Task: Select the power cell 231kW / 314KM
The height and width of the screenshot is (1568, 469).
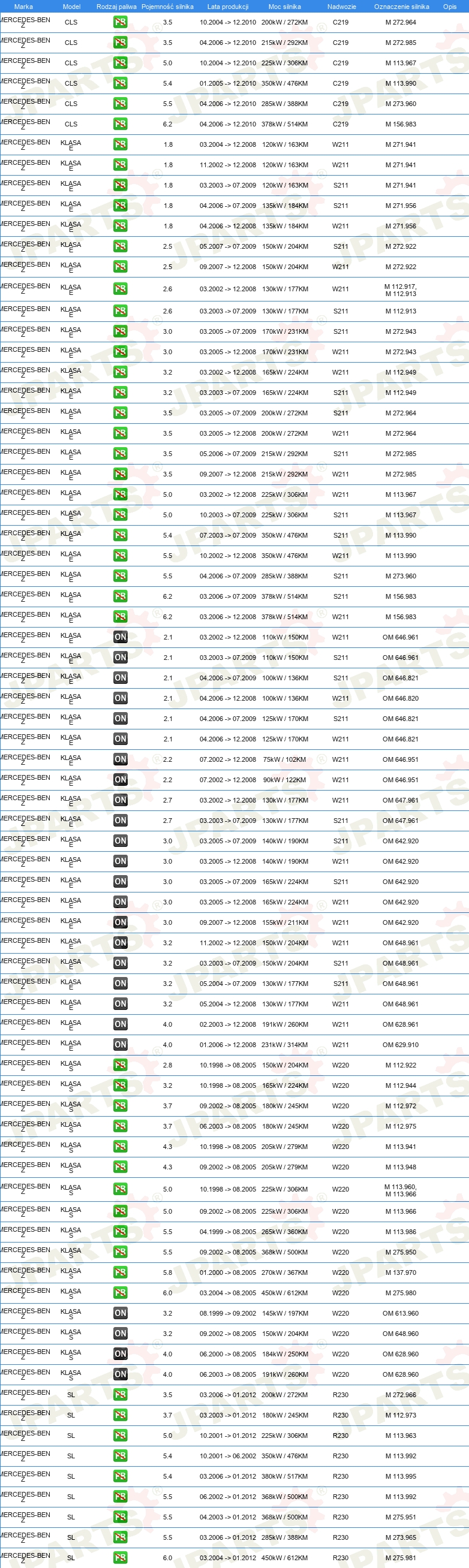Action: click(x=284, y=1045)
